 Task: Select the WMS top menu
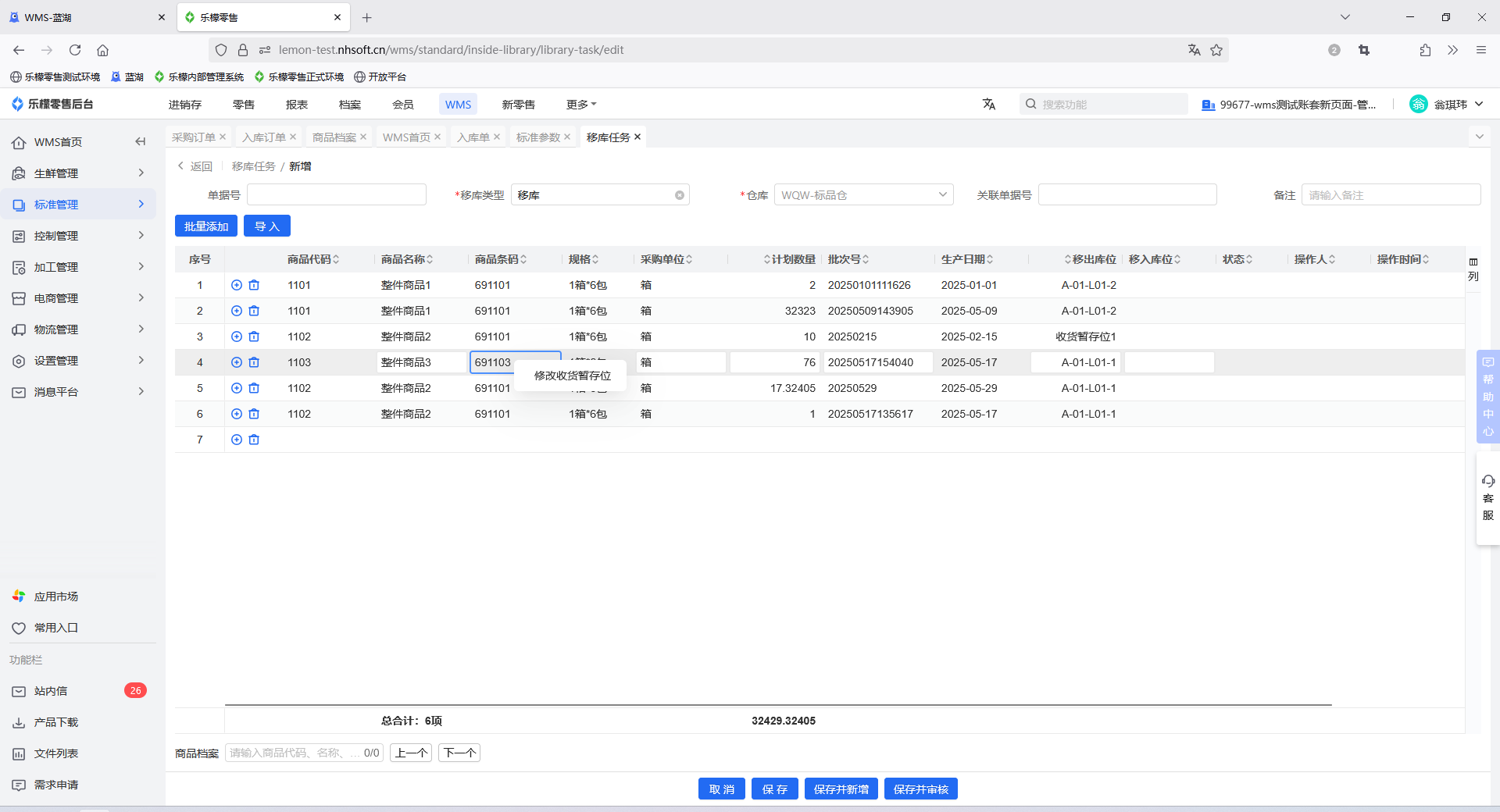pyautogui.click(x=458, y=105)
